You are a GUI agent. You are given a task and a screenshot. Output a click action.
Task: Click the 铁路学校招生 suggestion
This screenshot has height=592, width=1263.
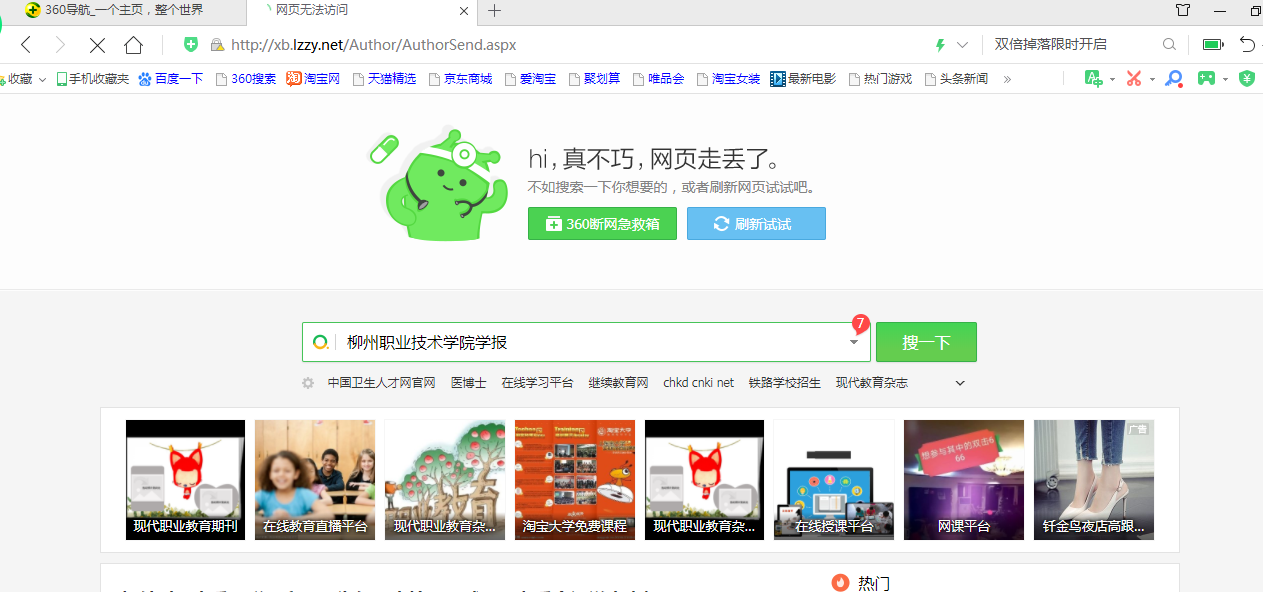click(785, 383)
